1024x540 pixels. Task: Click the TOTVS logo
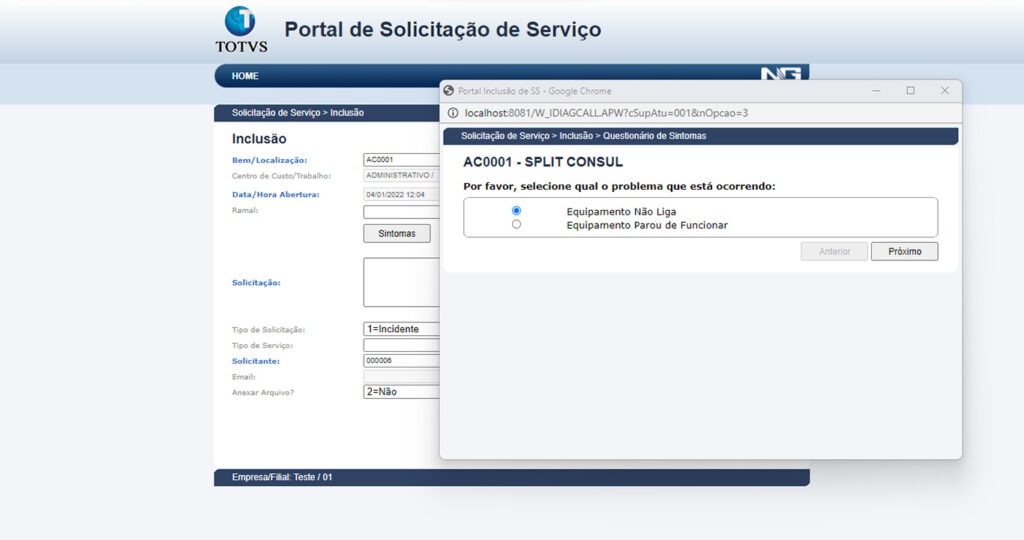click(x=241, y=29)
